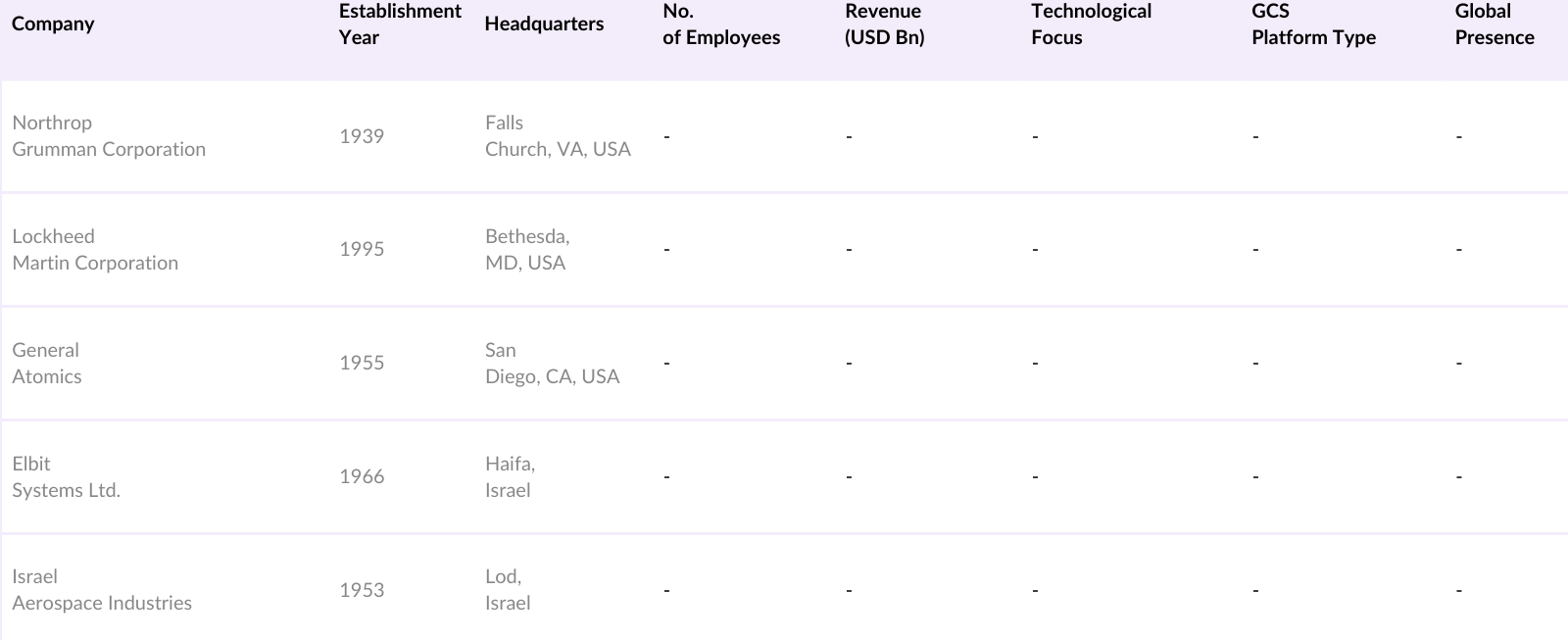Image resolution: width=1568 pixels, height=640 pixels.
Task: Select Lockheed Martin Corporation company name
Action: click(x=95, y=250)
